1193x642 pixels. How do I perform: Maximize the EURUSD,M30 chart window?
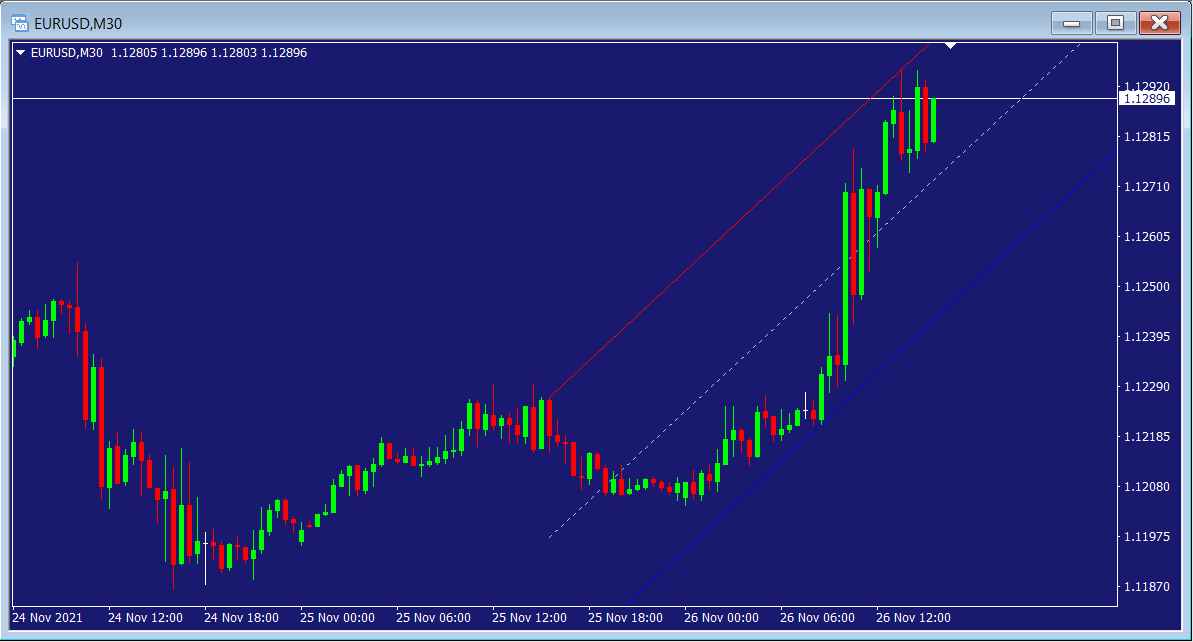point(1115,22)
